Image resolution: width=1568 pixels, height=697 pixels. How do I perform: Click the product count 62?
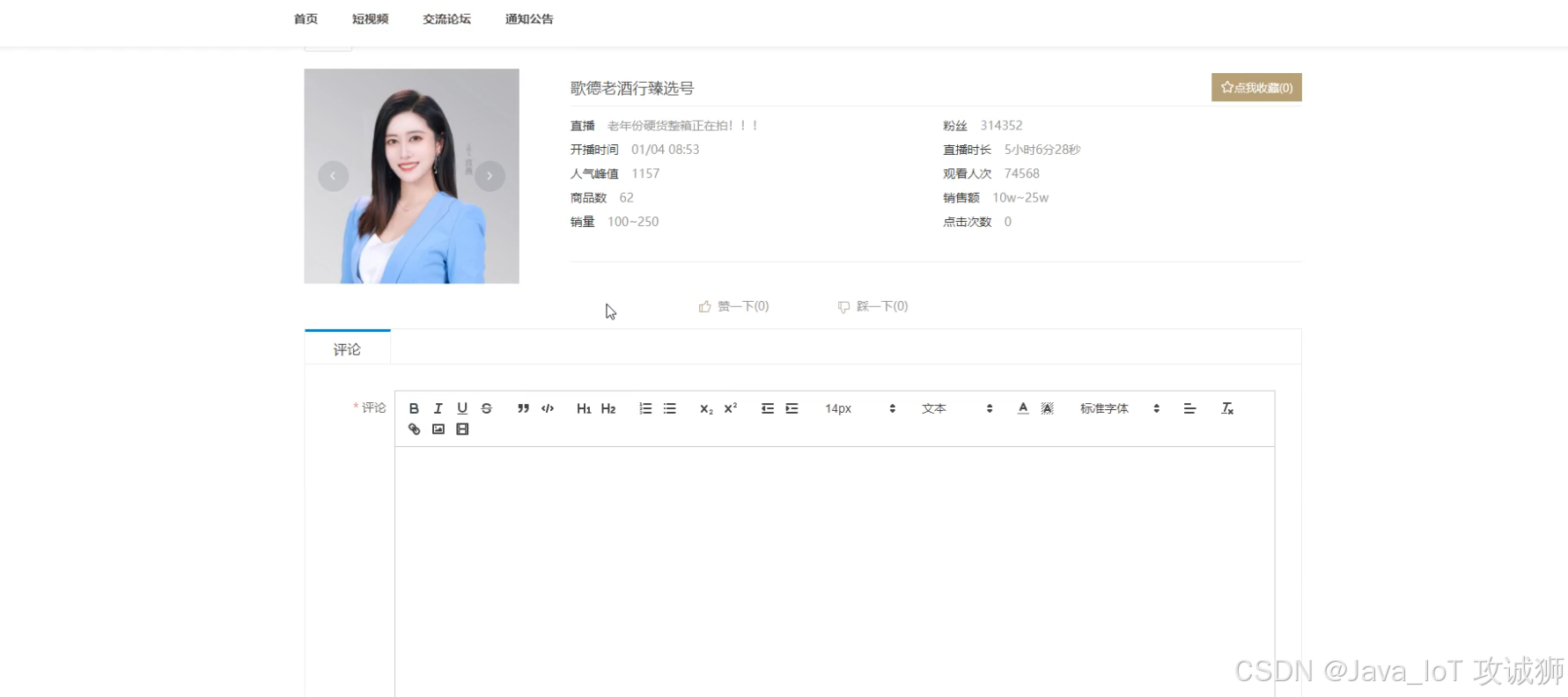coord(626,198)
